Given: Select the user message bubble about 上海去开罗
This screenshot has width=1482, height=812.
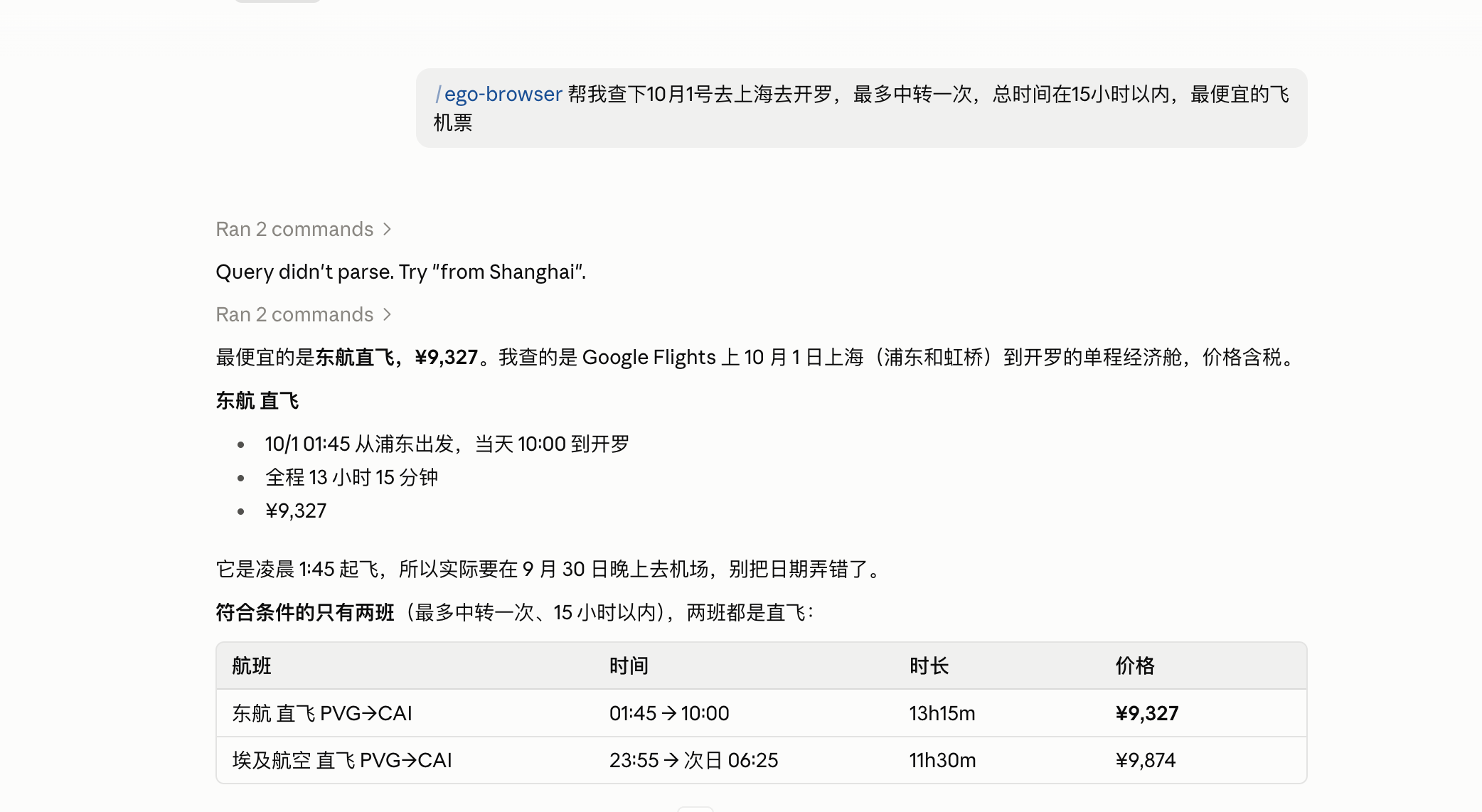Looking at the screenshot, I should coord(861,108).
